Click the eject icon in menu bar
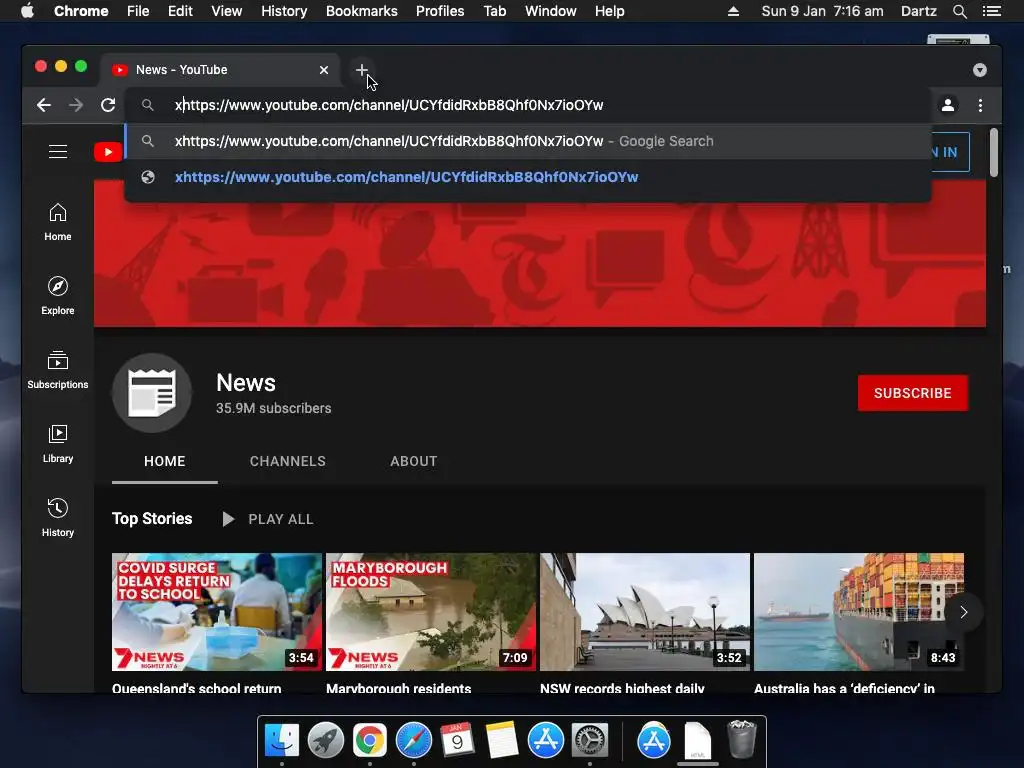Screen dimensions: 1024x768 733,11
